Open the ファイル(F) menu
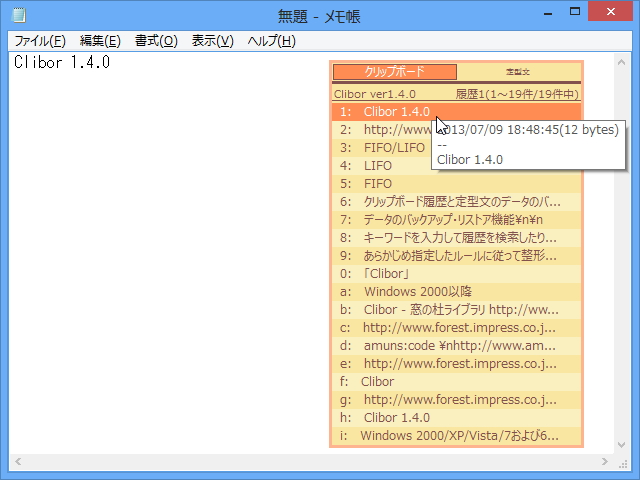Viewport: 640px width, 480px height. pyautogui.click(x=40, y=41)
